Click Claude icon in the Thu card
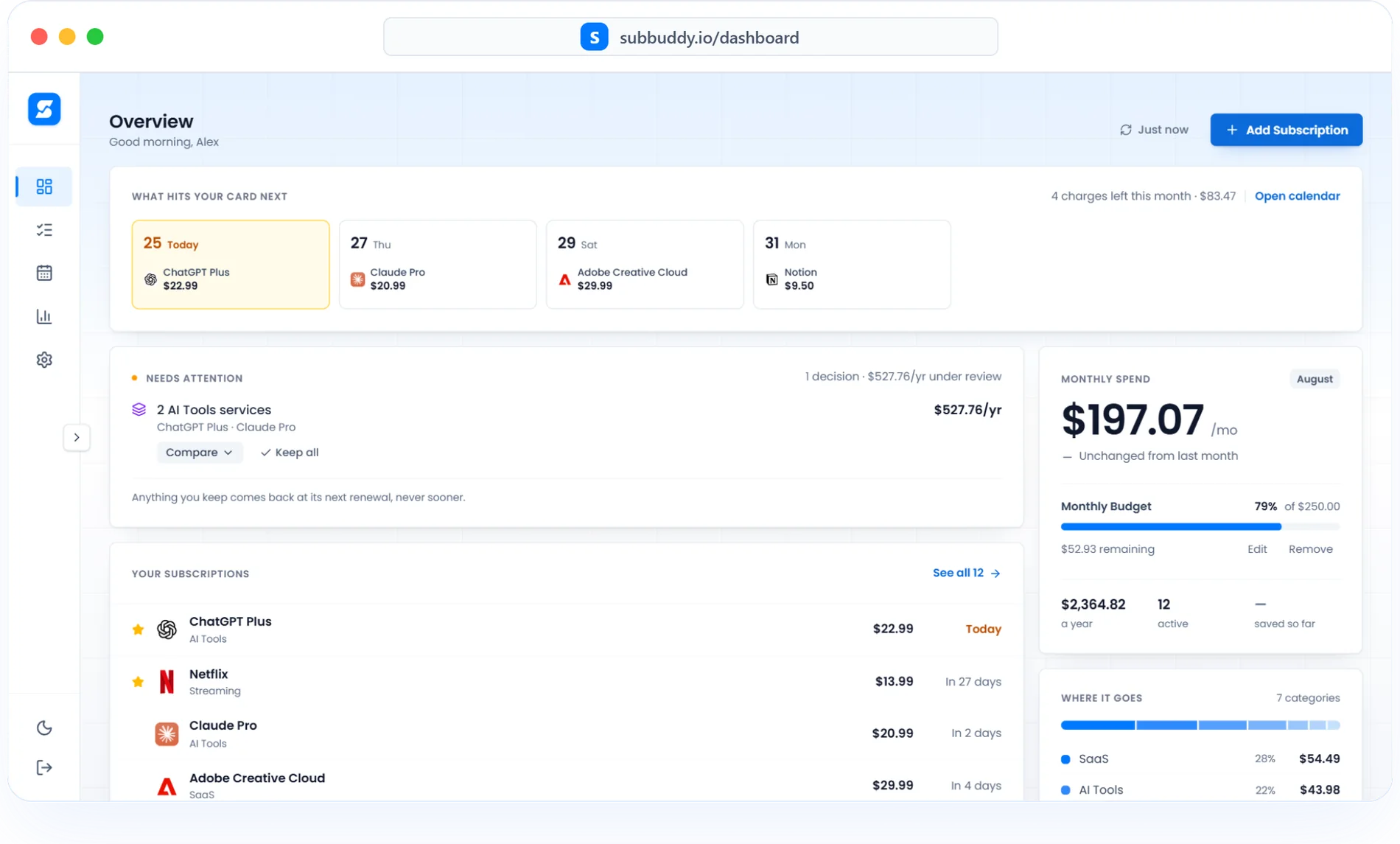The image size is (1400, 844). (x=357, y=279)
